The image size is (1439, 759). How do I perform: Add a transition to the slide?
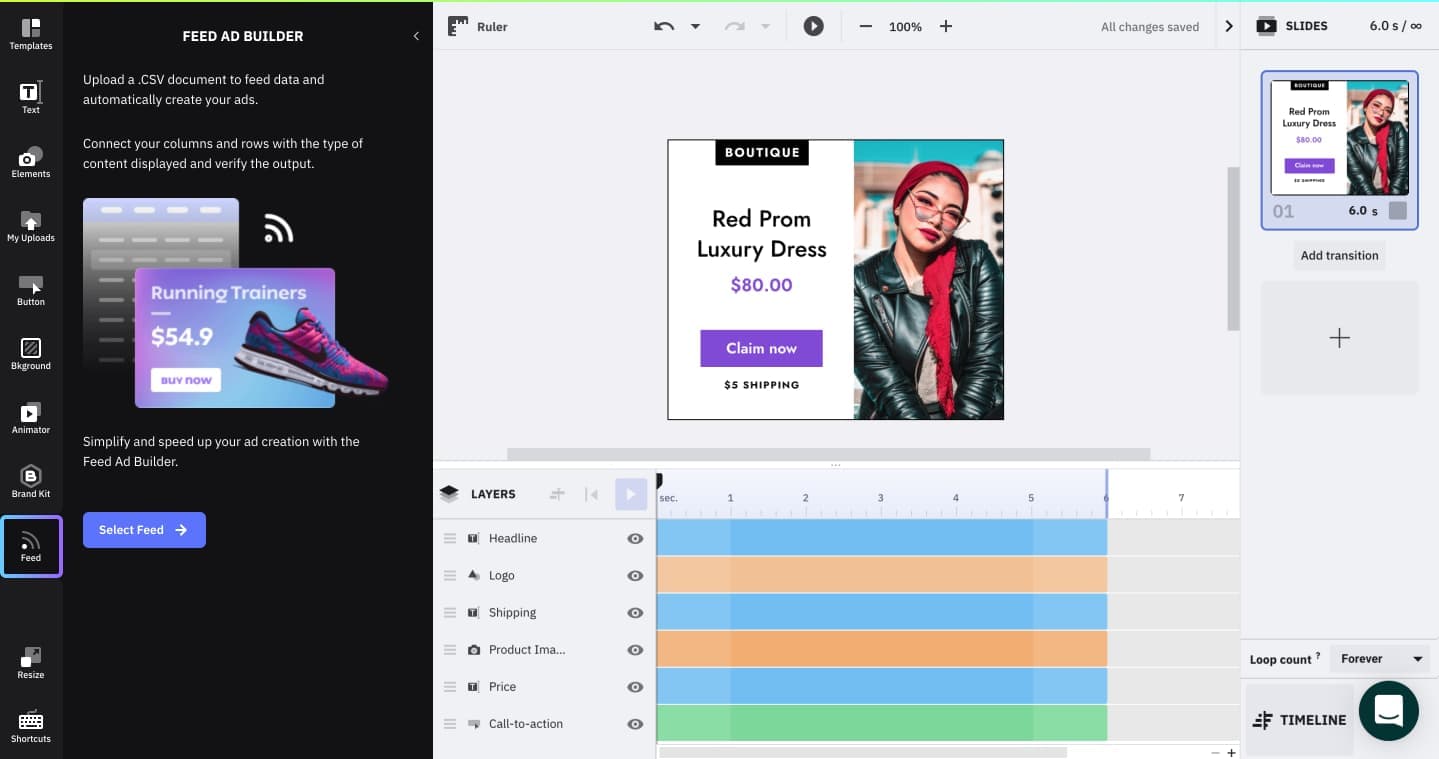point(1339,255)
